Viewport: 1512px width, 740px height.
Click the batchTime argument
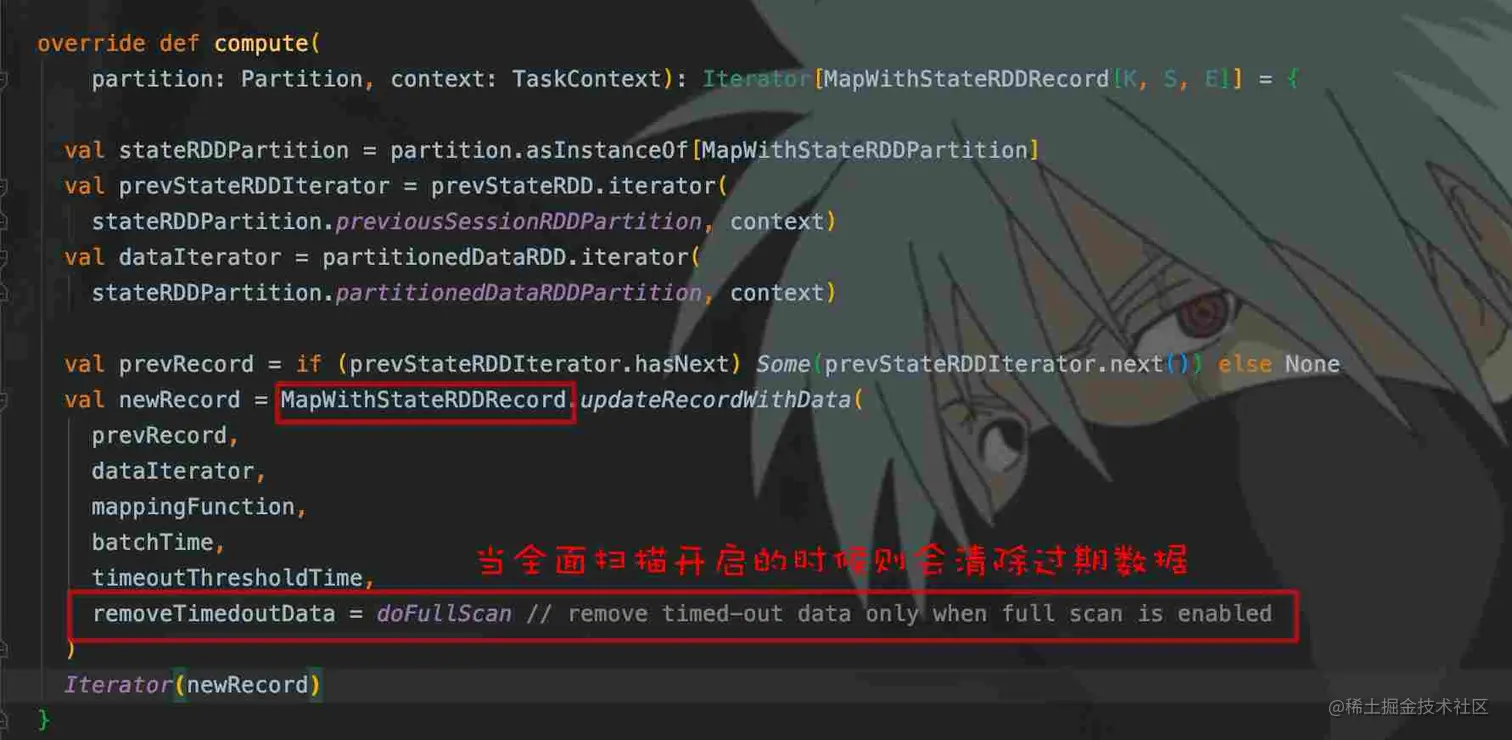pyautogui.click(x=152, y=542)
